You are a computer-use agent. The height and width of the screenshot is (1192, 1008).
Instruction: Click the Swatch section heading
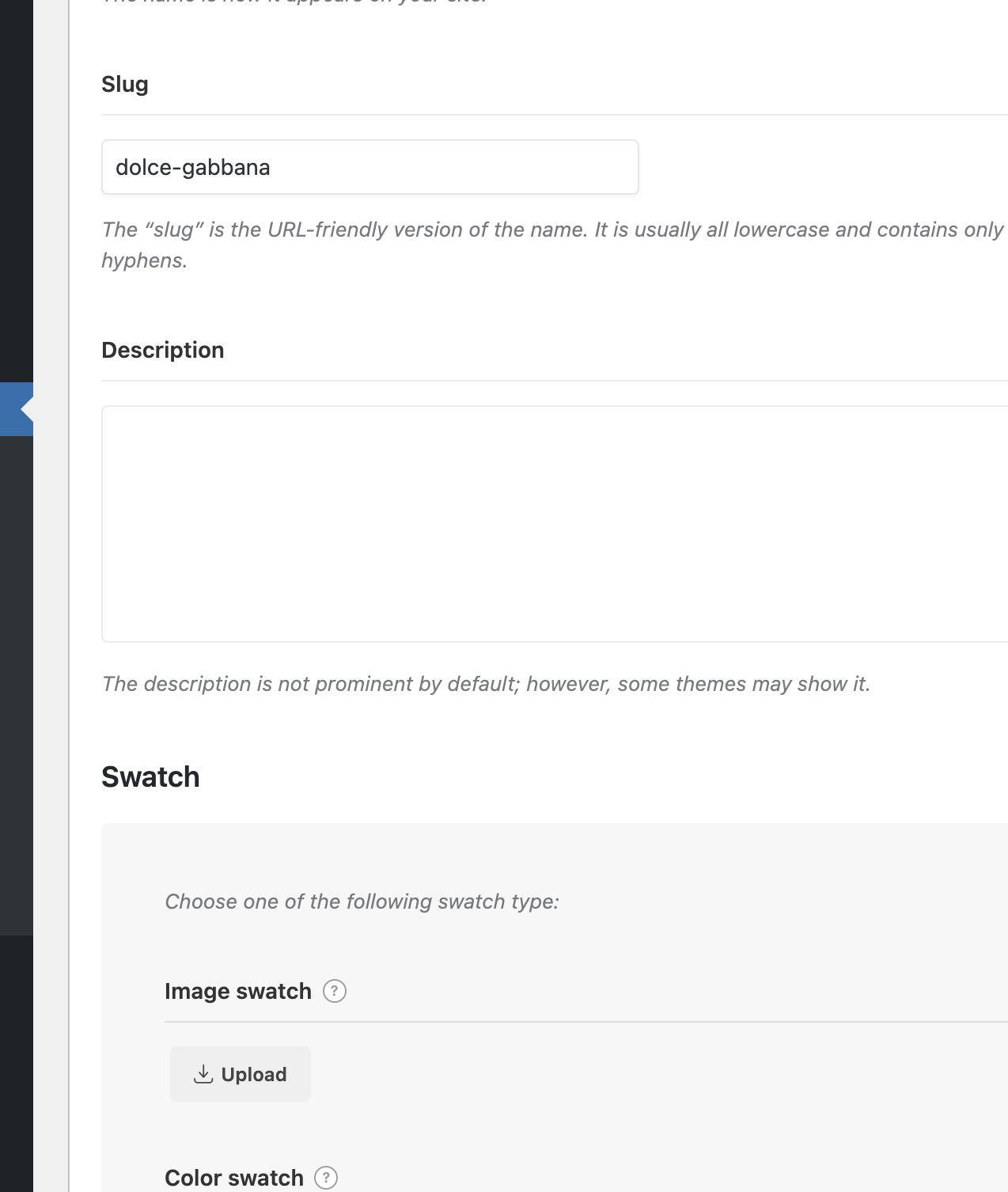click(150, 777)
